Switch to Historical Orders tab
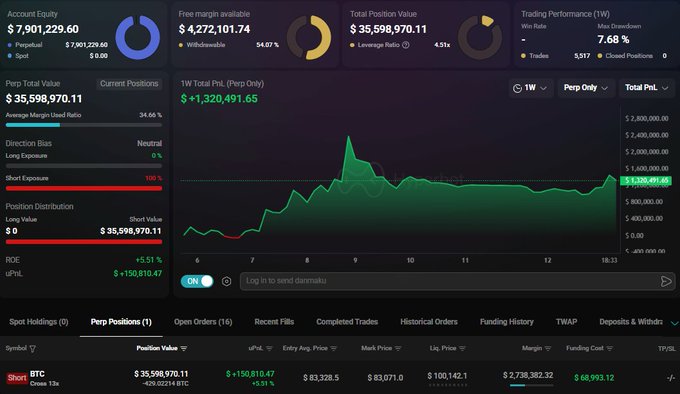 click(428, 322)
